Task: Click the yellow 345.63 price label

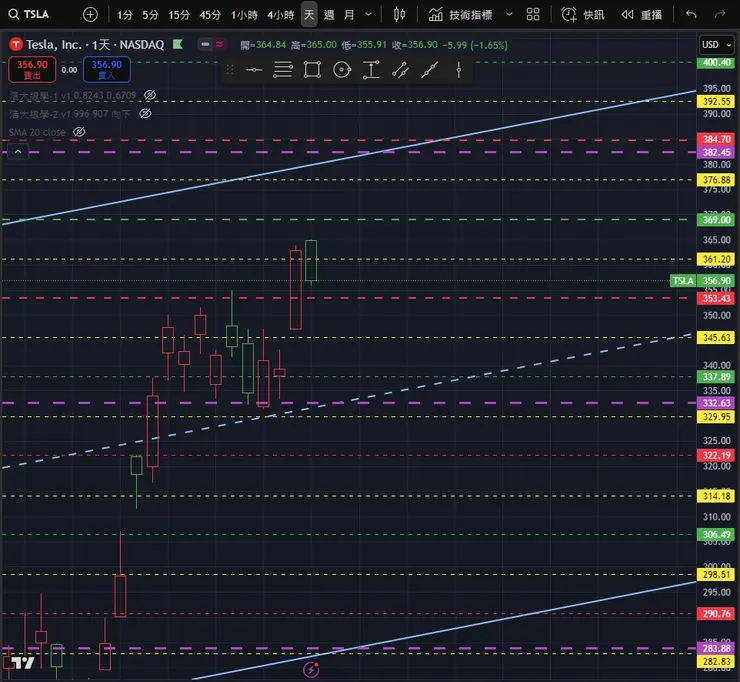Action: pyautogui.click(x=716, y=338)
